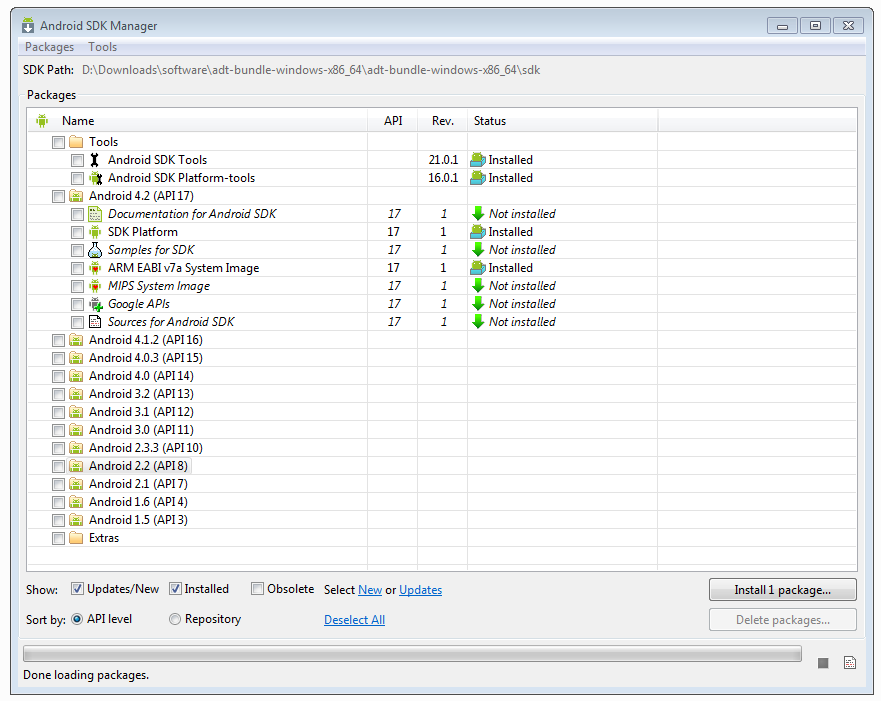The height and width of the screenshot is (701, 881).
Task: Click the Android 2.2 (API 8) folder icon
Action: click(x=76, y=466)
